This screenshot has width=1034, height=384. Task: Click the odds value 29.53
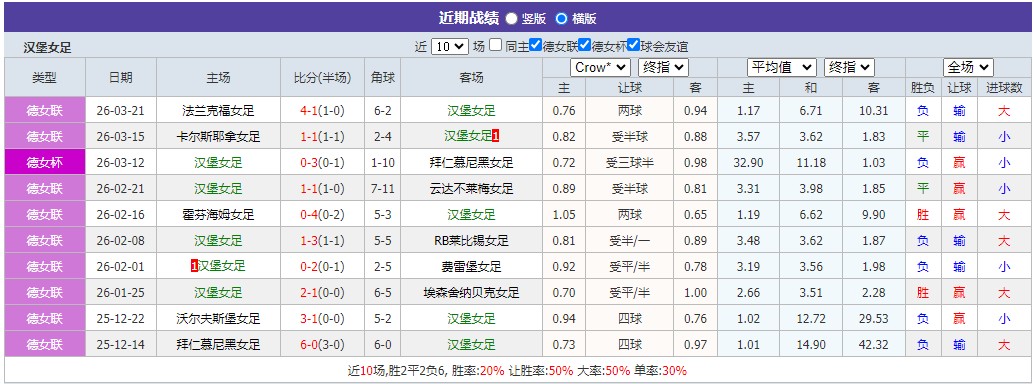click(874, 319)
